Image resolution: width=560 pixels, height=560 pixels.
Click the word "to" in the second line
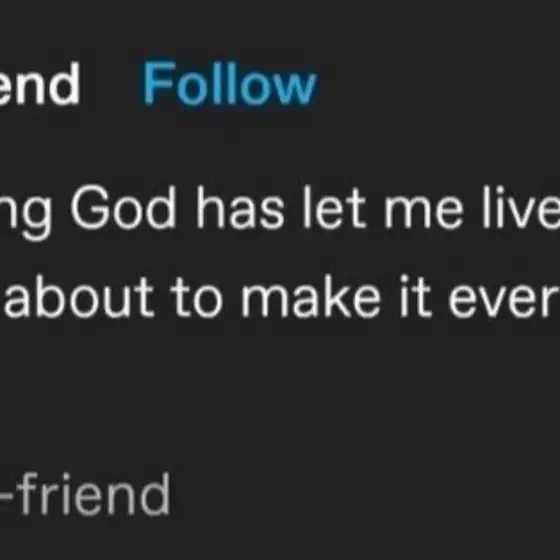coord(197,300)
